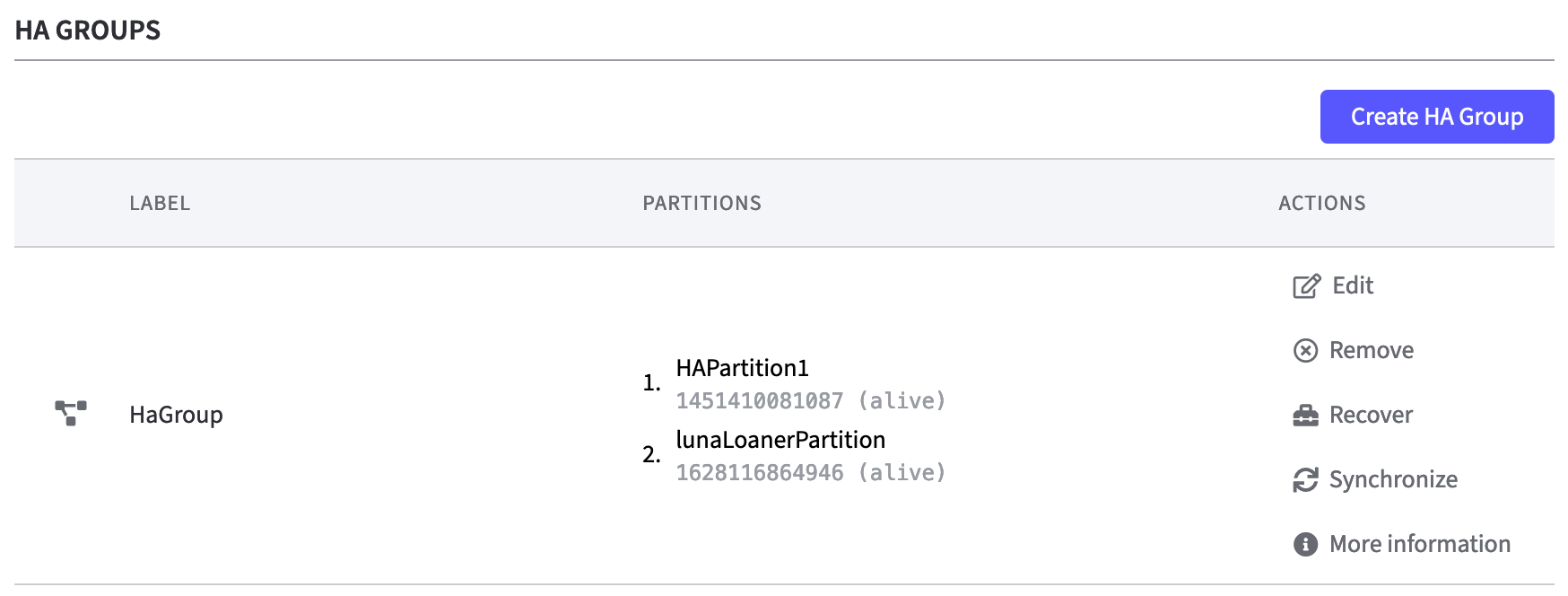Click the More information info icon
The image size is (1568, 596).
pos(1305,544)
